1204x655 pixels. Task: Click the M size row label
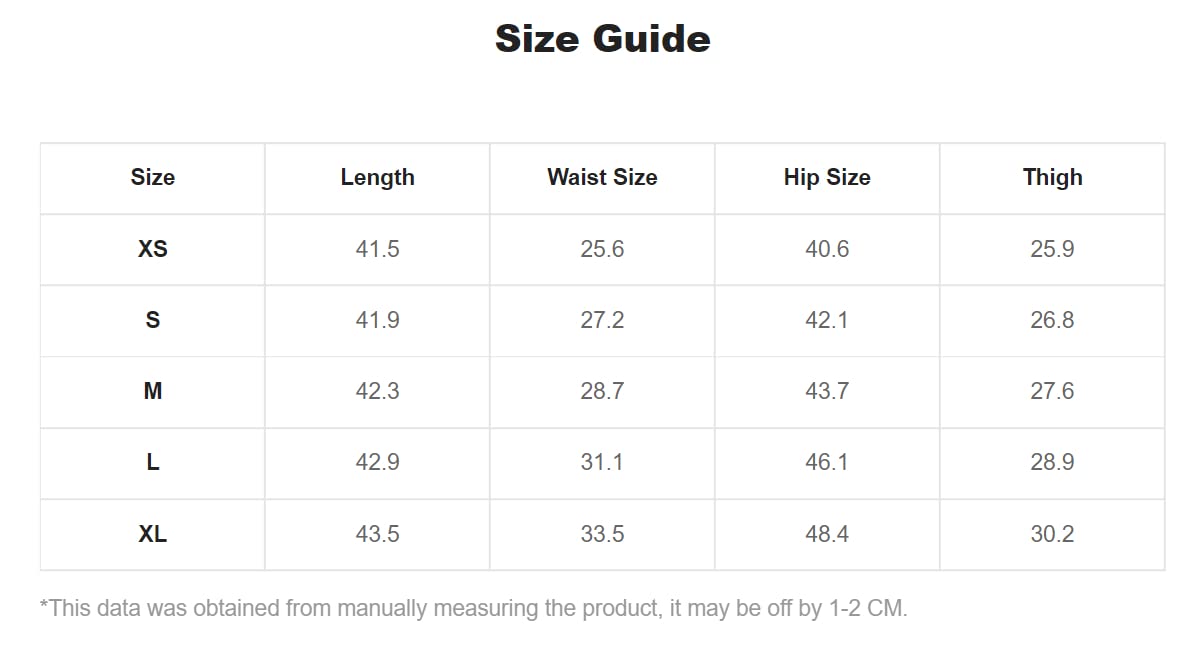point(152,391)
